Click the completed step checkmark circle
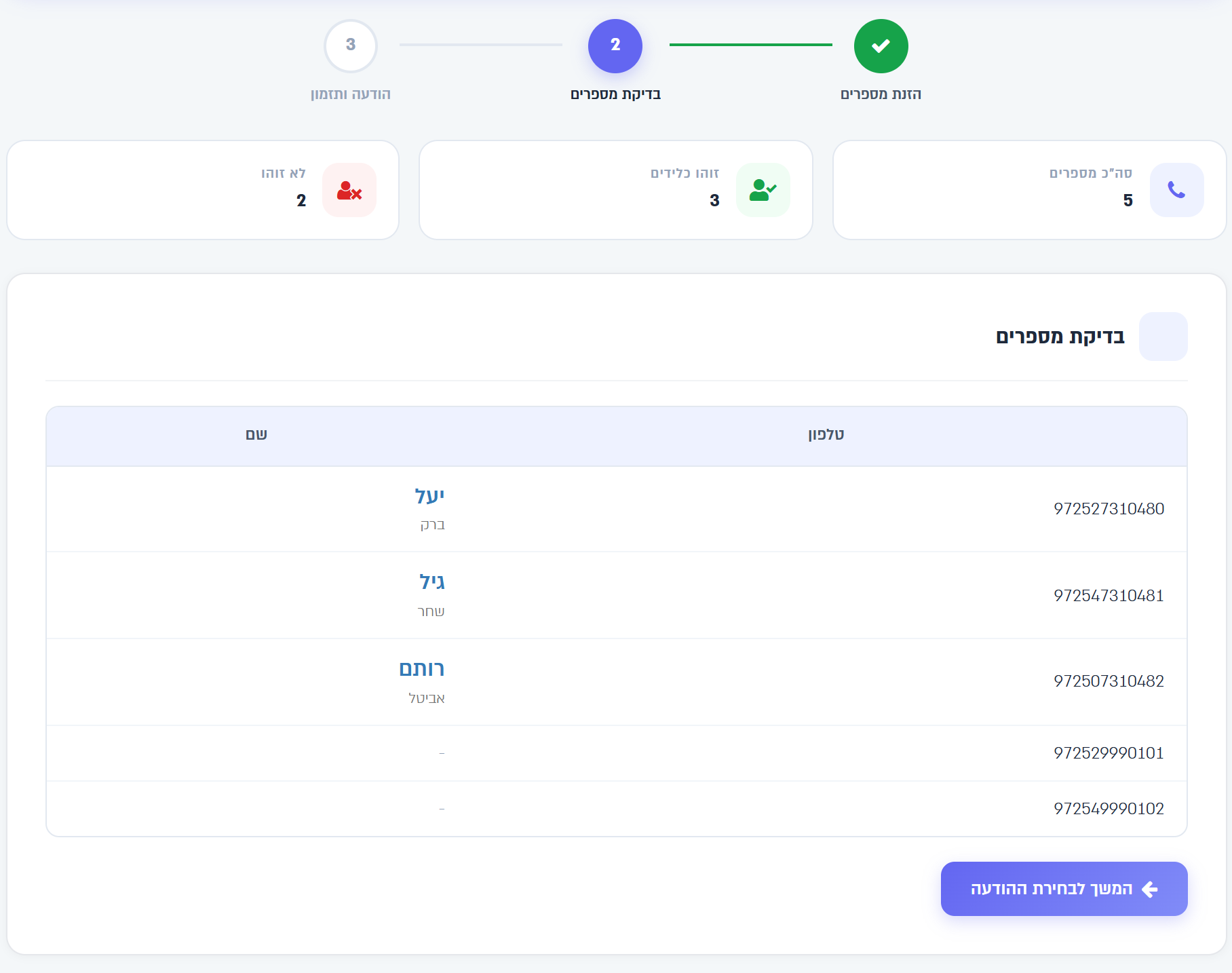Image resolution: width=1232 pixels, height=973 pixels. click(881, 46)
